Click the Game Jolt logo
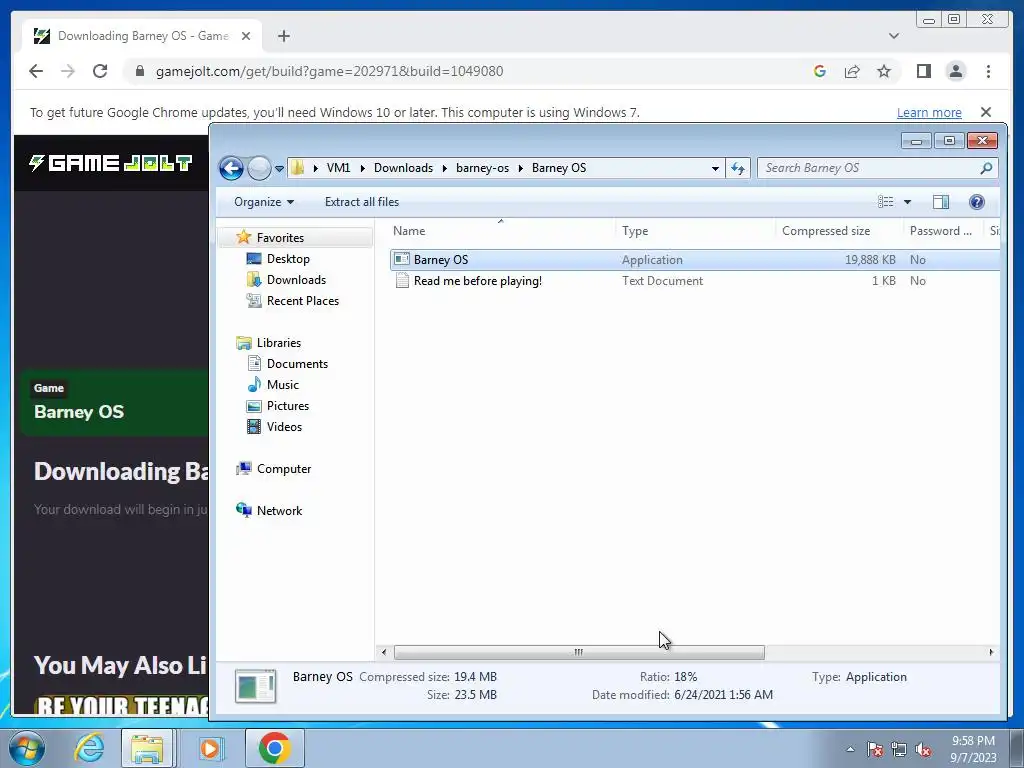Viewport: 1024px width, 768px height. pos(110,163)
